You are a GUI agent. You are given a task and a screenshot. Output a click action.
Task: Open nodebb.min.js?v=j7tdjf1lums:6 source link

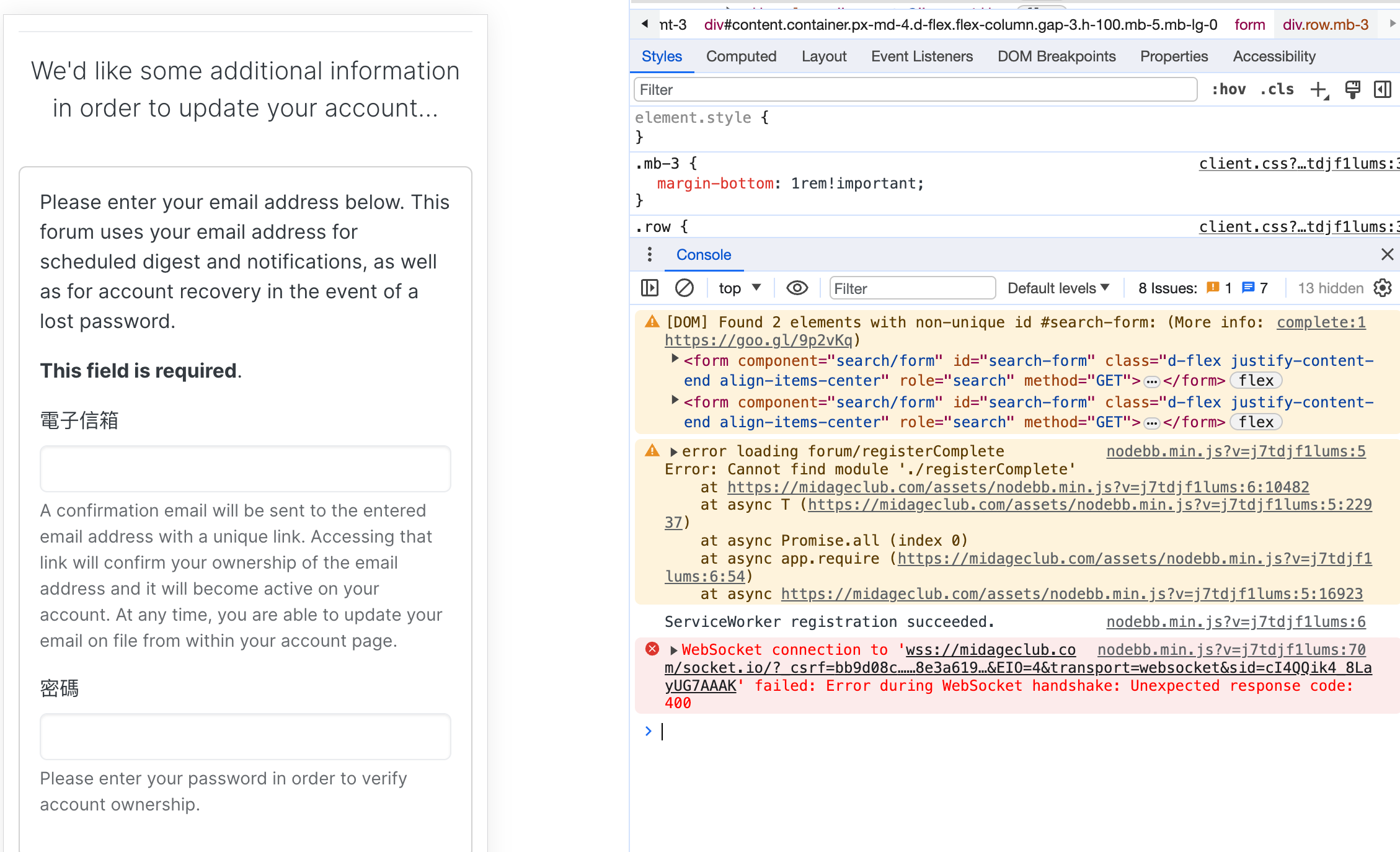[x=1236, y=622]
